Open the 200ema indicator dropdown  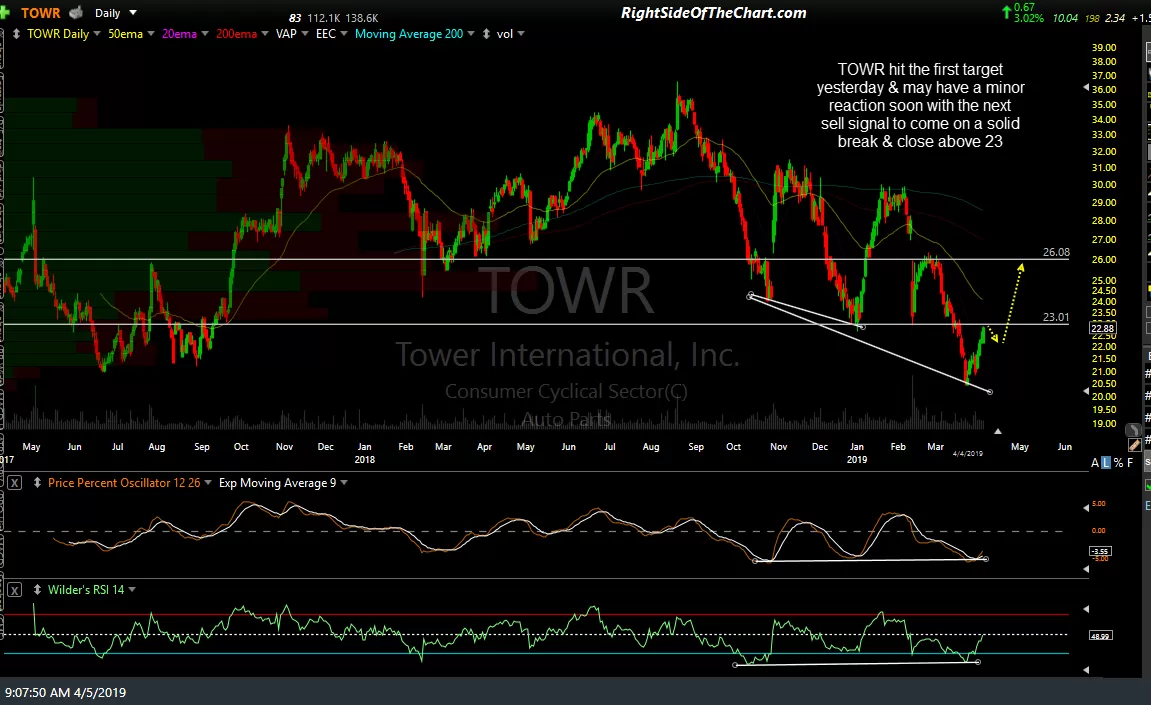(x=264, y=34)
